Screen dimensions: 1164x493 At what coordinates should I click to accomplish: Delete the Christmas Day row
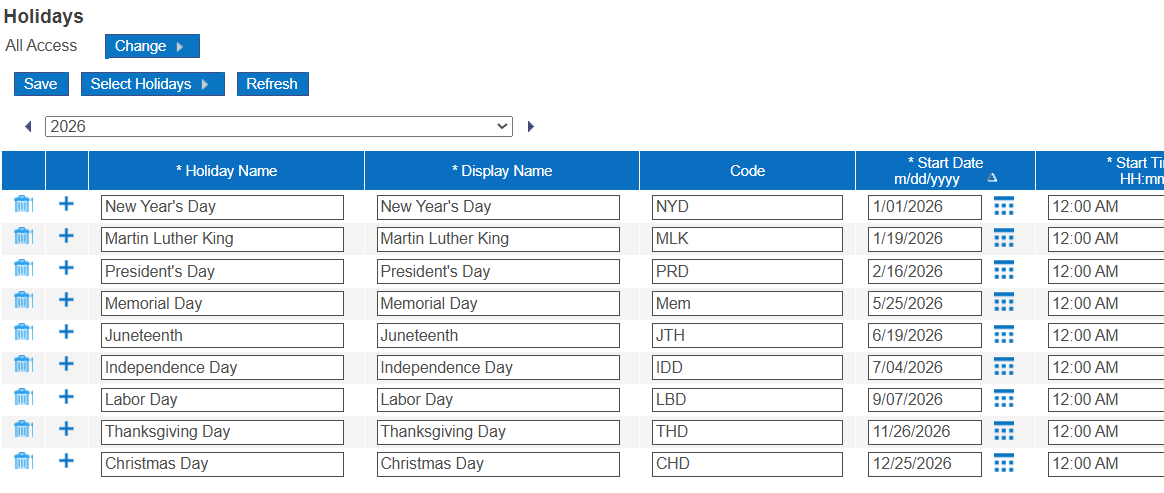tap(24, 460)
